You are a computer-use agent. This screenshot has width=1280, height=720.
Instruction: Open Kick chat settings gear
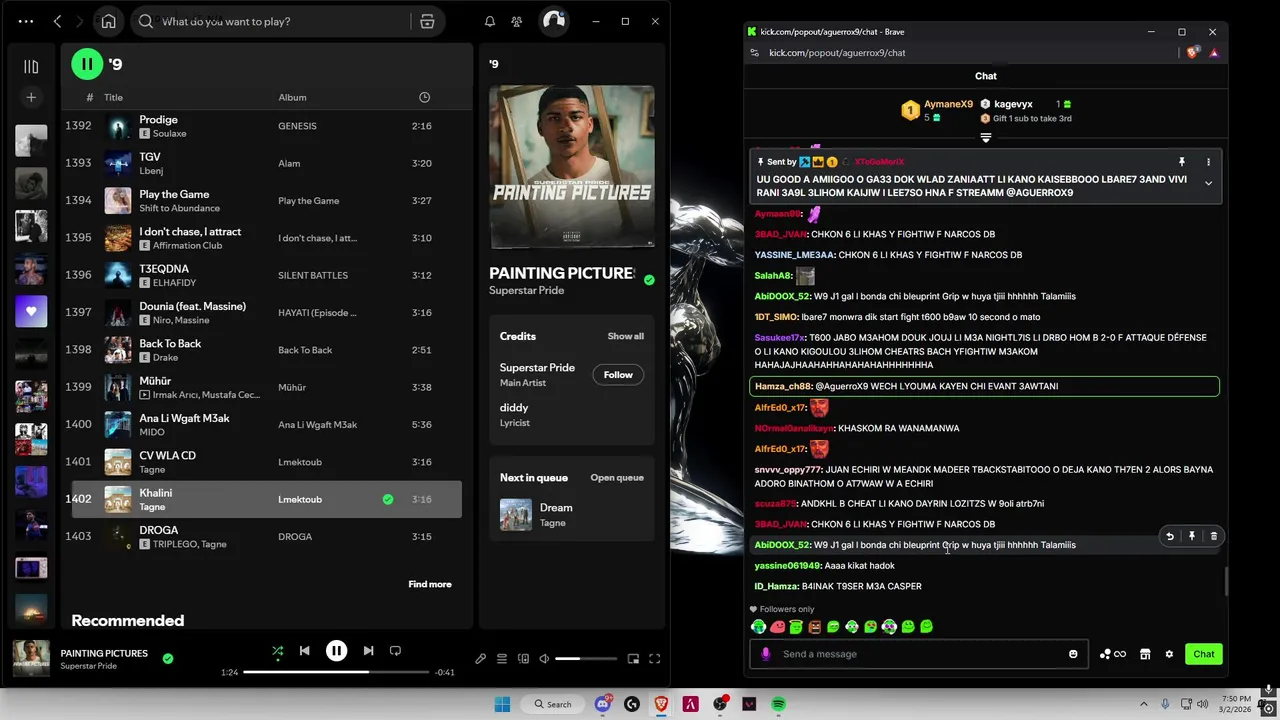click(x=1169, y=654)
